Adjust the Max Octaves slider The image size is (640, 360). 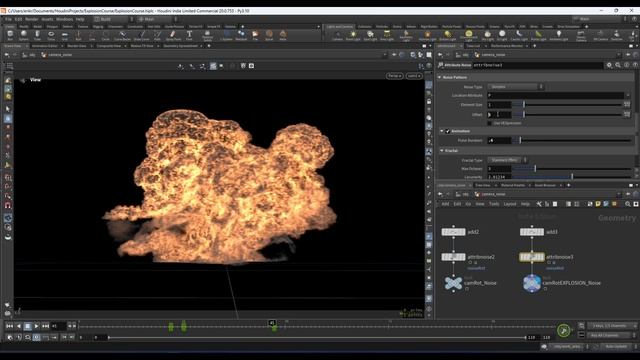(572, 169)
